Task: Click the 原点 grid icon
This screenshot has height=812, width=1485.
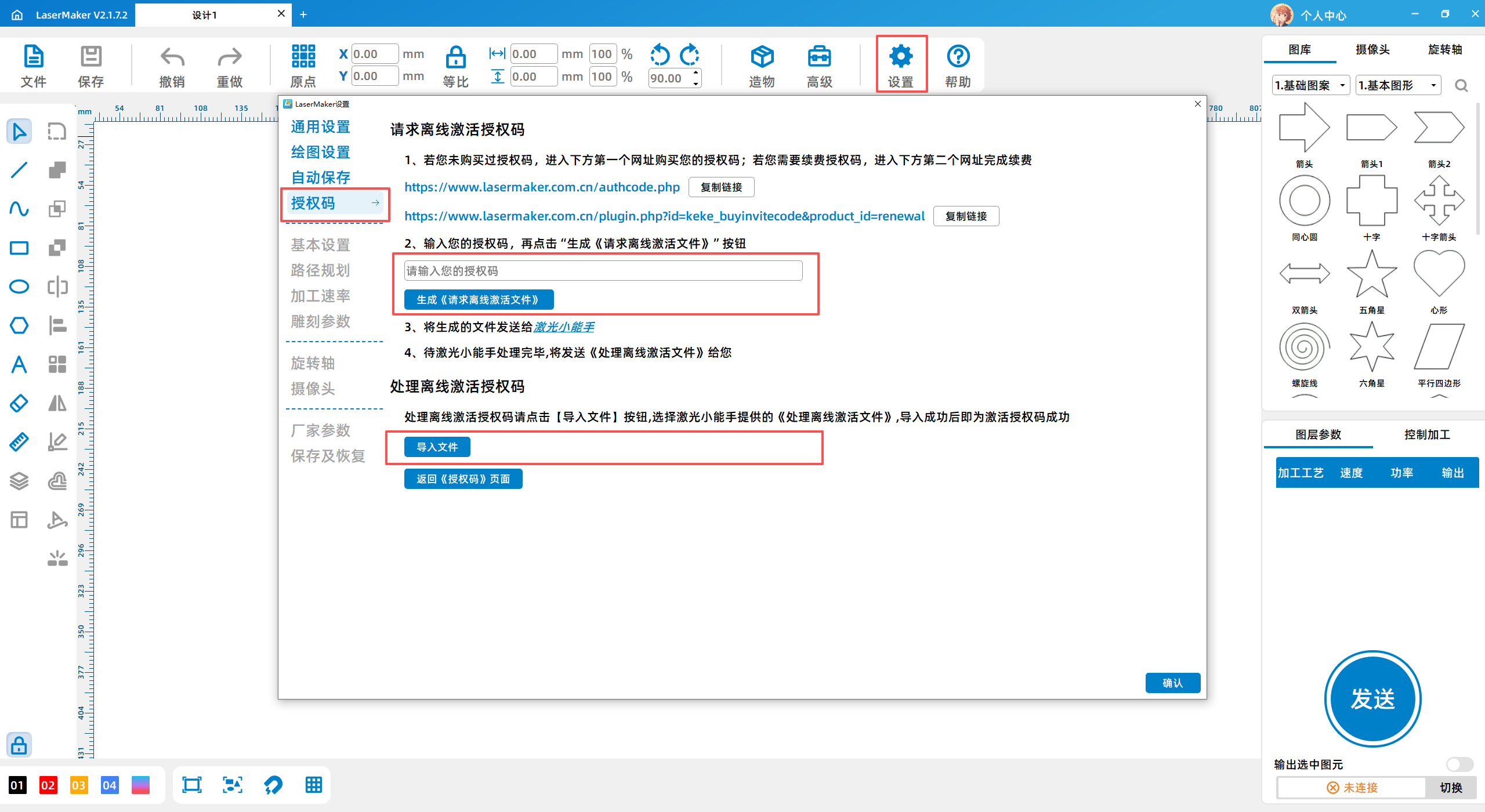Action: 303,57
